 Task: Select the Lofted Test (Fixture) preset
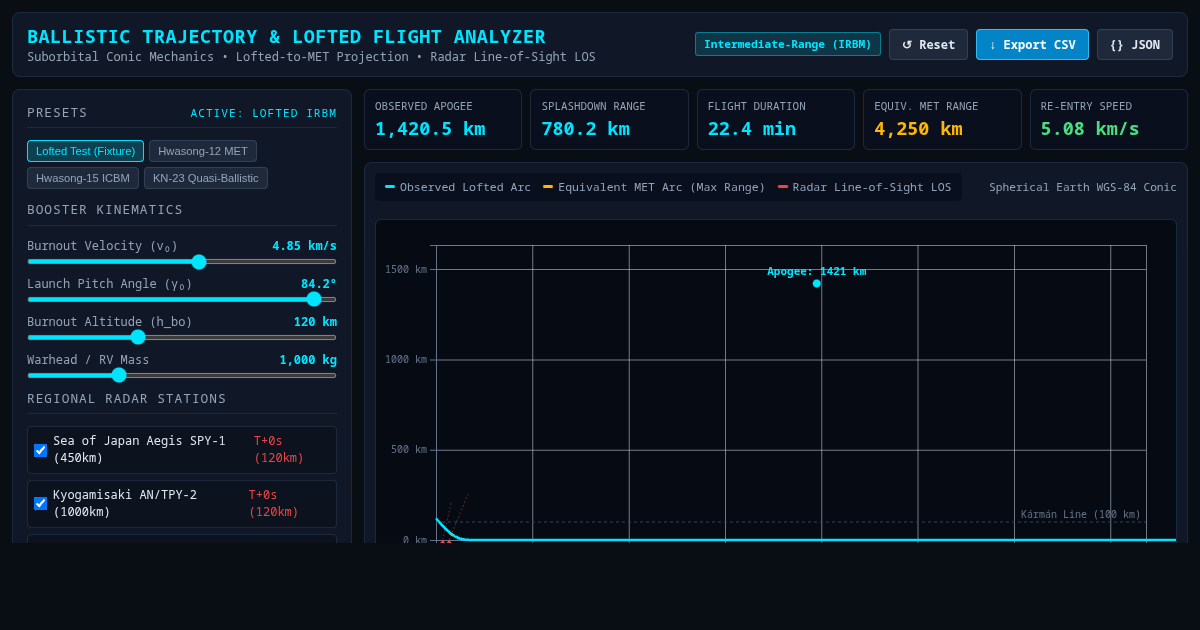point(85,151)
